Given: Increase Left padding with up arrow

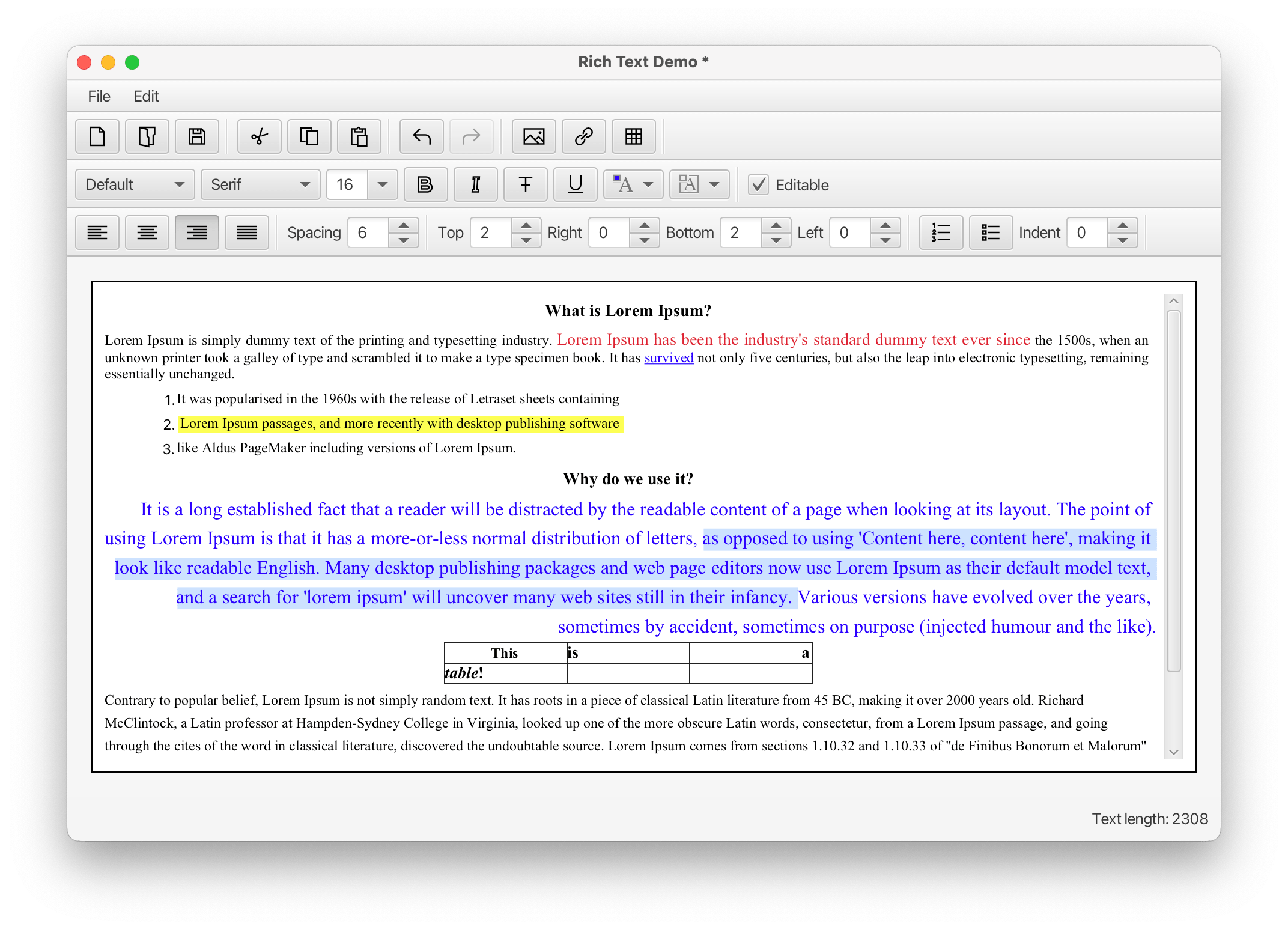Looking at the screenshot, I should pyautogui.click(x=885, y=225).
